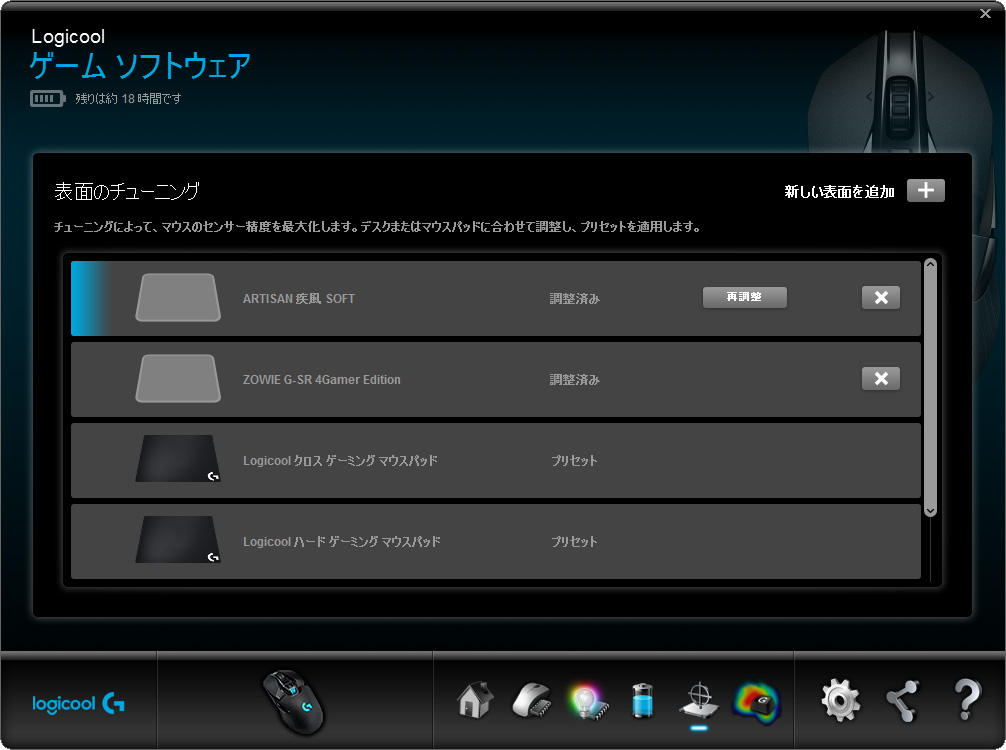Open the Home icon in bottom toolbar
Image resolution: width=1006 pixels, height=750 pixels.
tap(476, 700)
